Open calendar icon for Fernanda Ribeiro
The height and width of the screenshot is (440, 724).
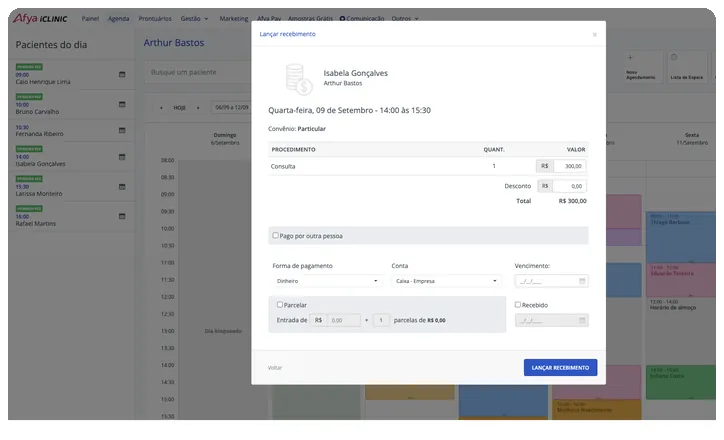point(122,131)
